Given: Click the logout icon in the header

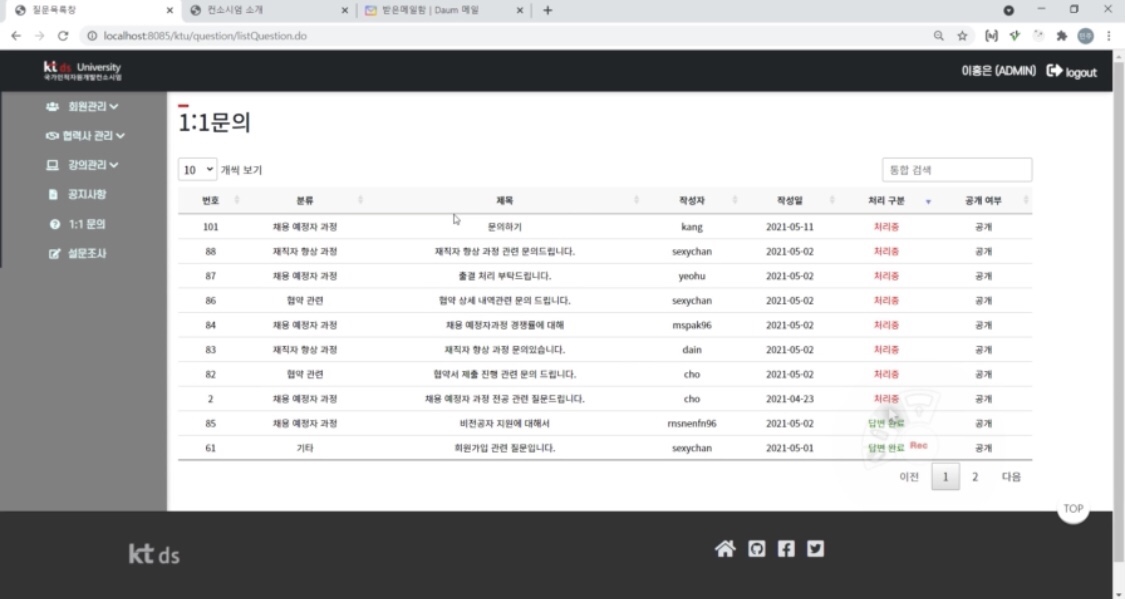Looking at the screenshot, I should [x=1054, y=70].
